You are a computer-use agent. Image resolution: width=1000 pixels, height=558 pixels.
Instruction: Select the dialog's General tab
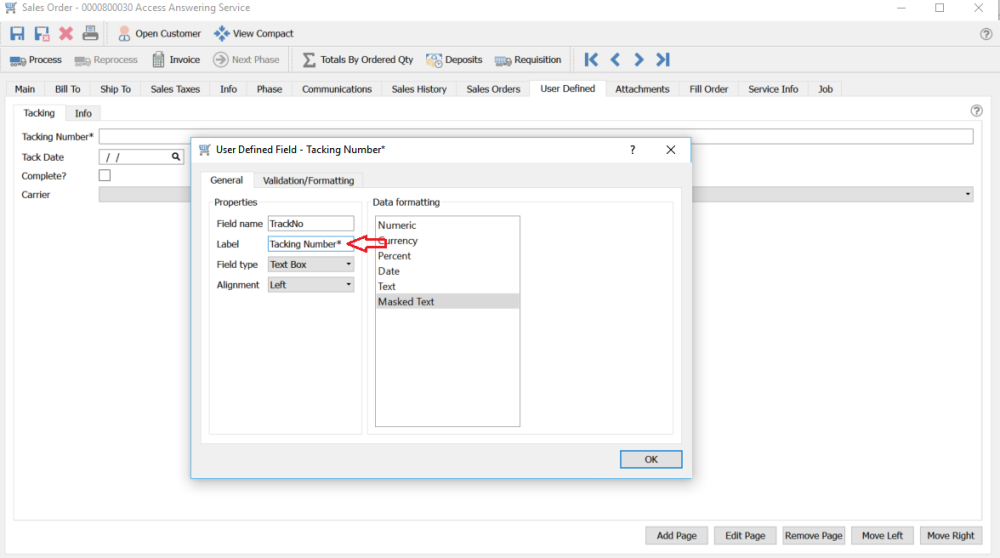click(226, 180)
